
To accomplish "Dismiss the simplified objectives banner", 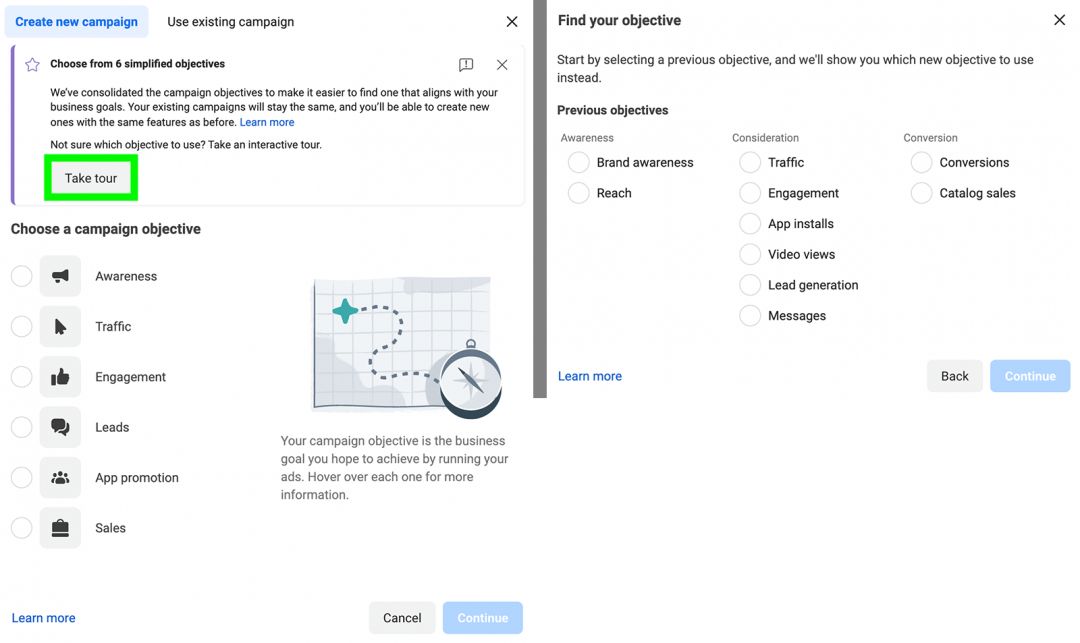I will [x=502, y=65].
